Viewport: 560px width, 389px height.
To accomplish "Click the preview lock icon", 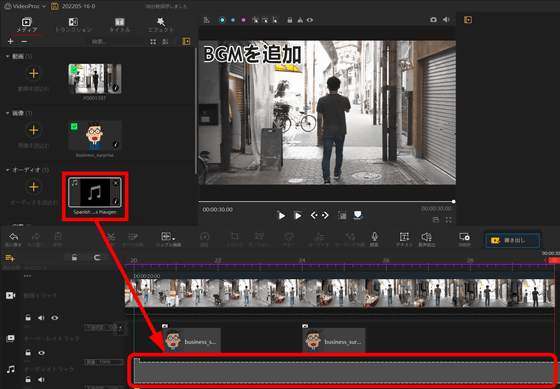I will pyautogui.click(x=290, y=20).
